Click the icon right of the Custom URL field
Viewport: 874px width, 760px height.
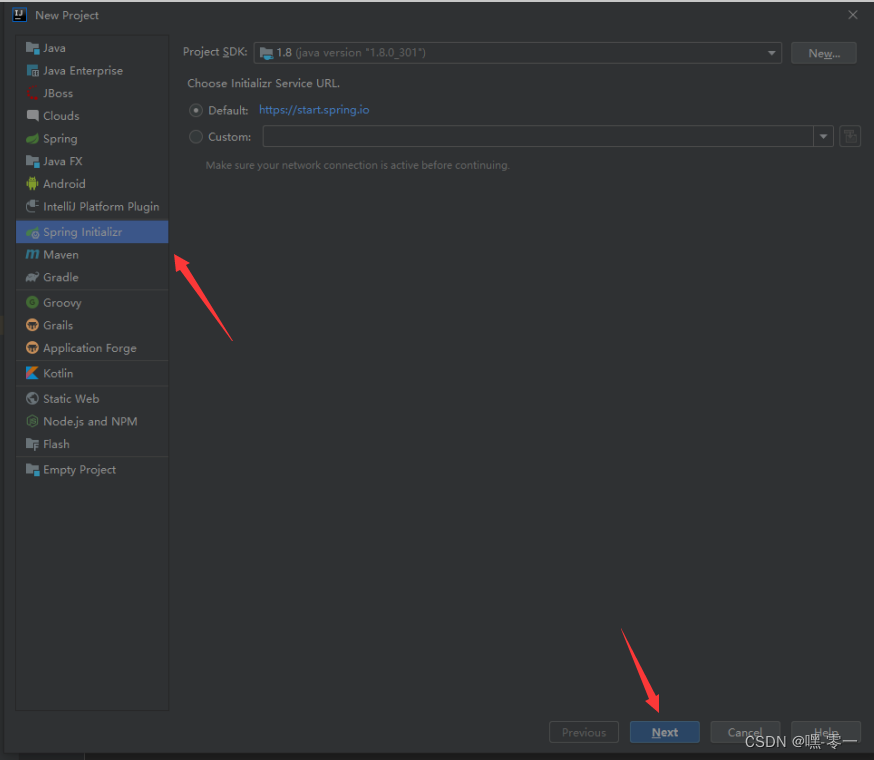click(850, 137)
